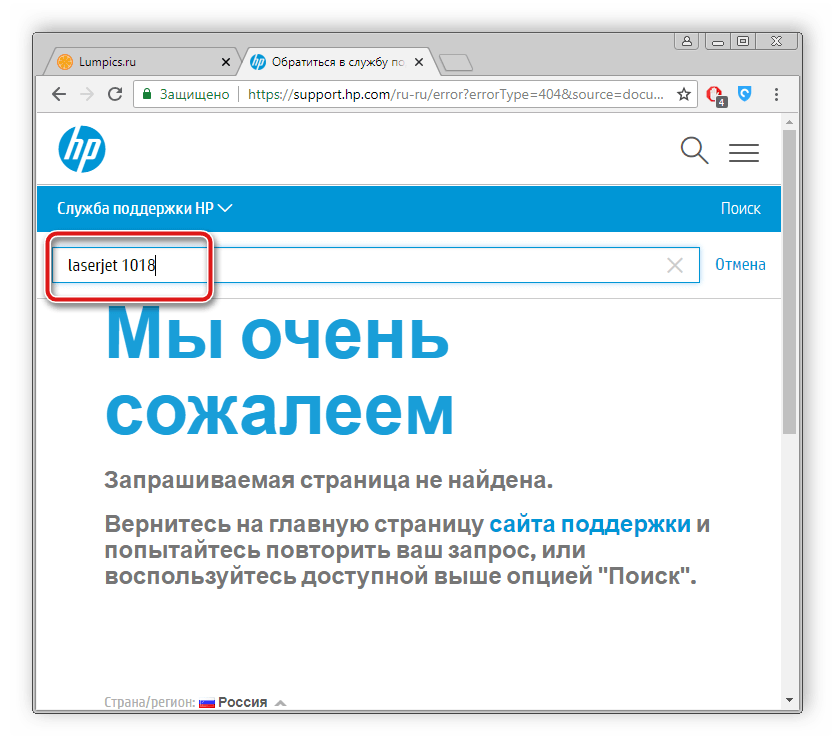Clear the search field with X
The width and height of the screenshot is (835, 746).
(x=675, y=265)
